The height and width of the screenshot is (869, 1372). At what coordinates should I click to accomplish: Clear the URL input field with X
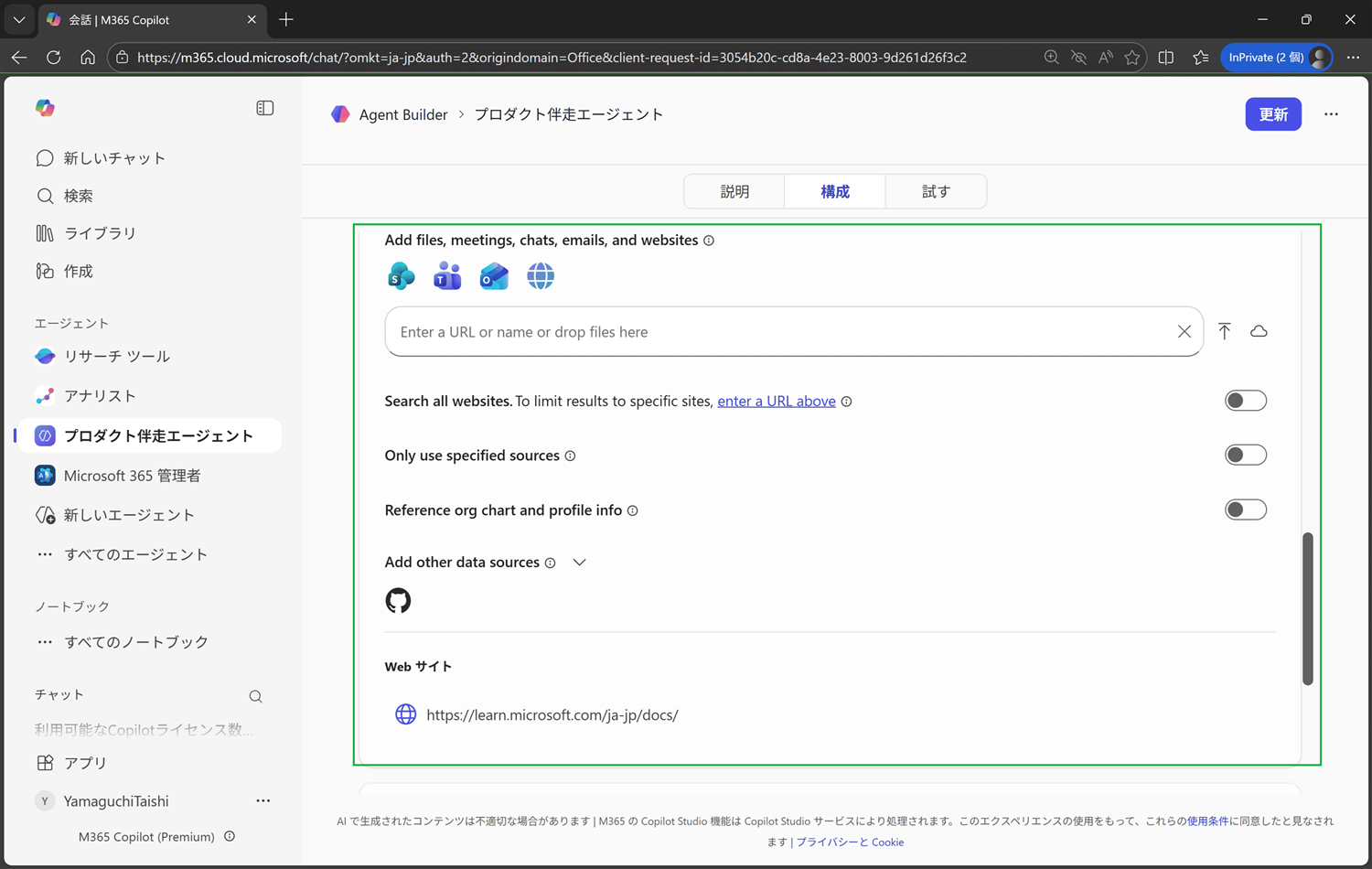(x=1184, y=331)
